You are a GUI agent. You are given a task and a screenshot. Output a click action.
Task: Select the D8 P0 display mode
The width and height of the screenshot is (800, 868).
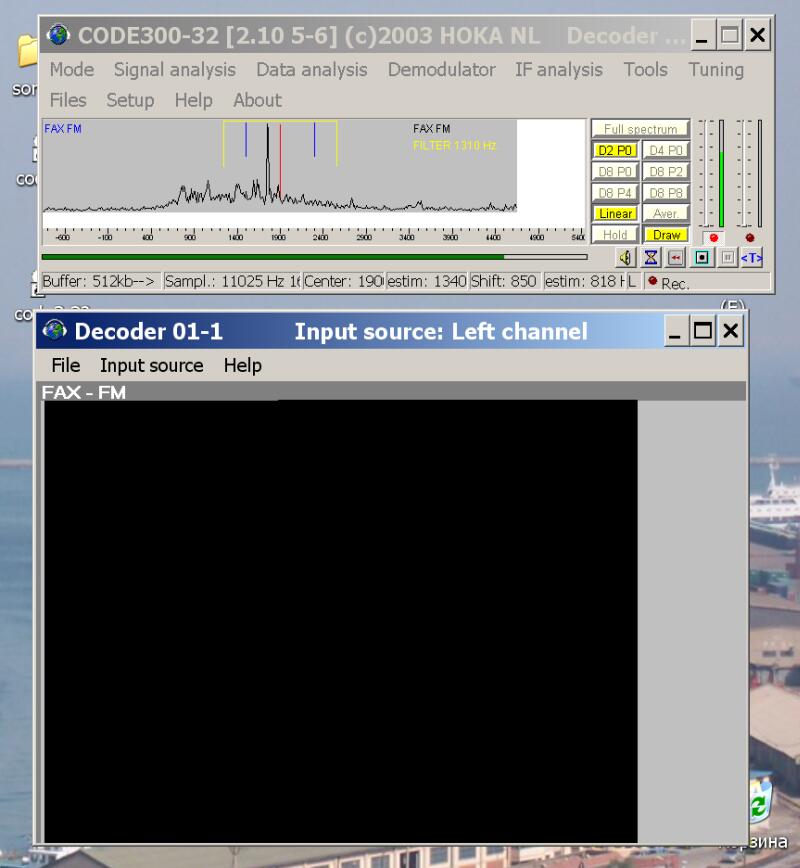click(x=615, y=172)
